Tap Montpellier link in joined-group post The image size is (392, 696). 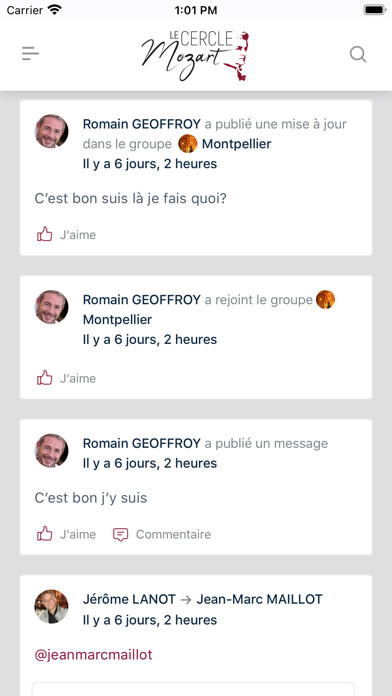[117, 320]
